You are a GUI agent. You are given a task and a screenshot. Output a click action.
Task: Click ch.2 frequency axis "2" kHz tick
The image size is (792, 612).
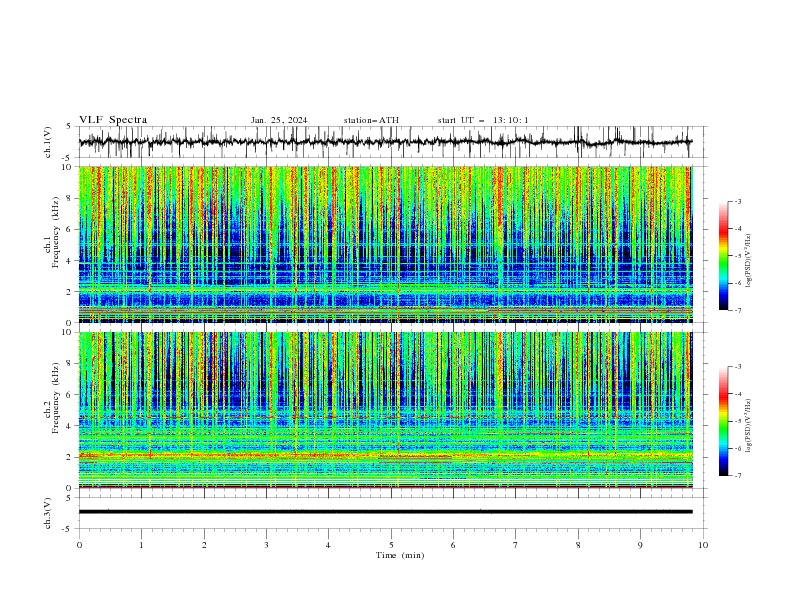70,457
